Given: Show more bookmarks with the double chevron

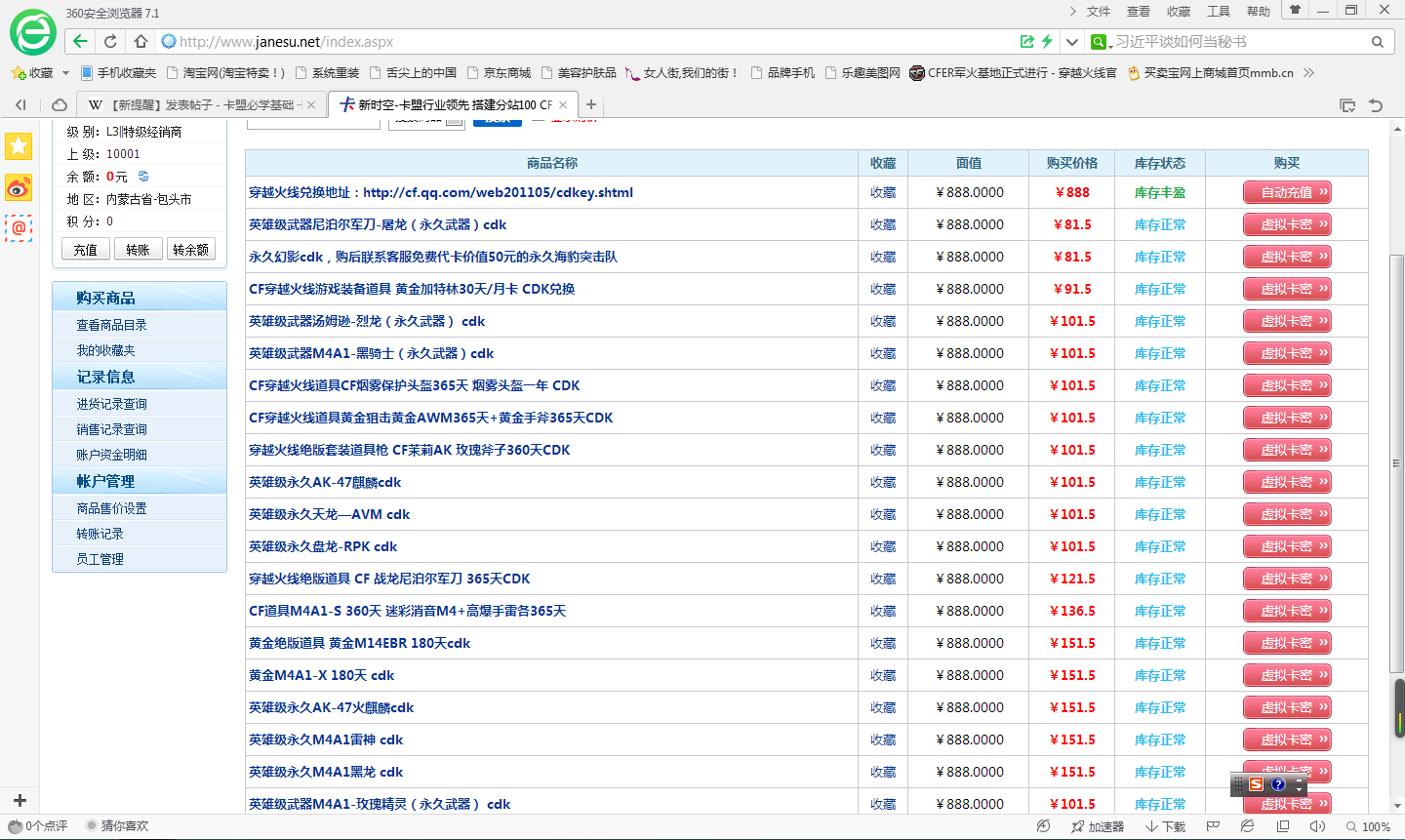Looking at the screenshot, I should coord(1309,72).
